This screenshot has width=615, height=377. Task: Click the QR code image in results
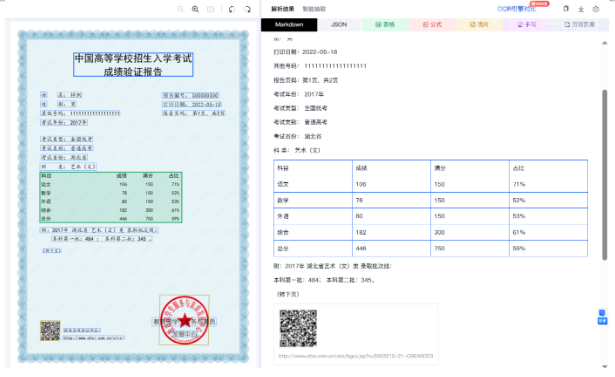pos(298,328)
